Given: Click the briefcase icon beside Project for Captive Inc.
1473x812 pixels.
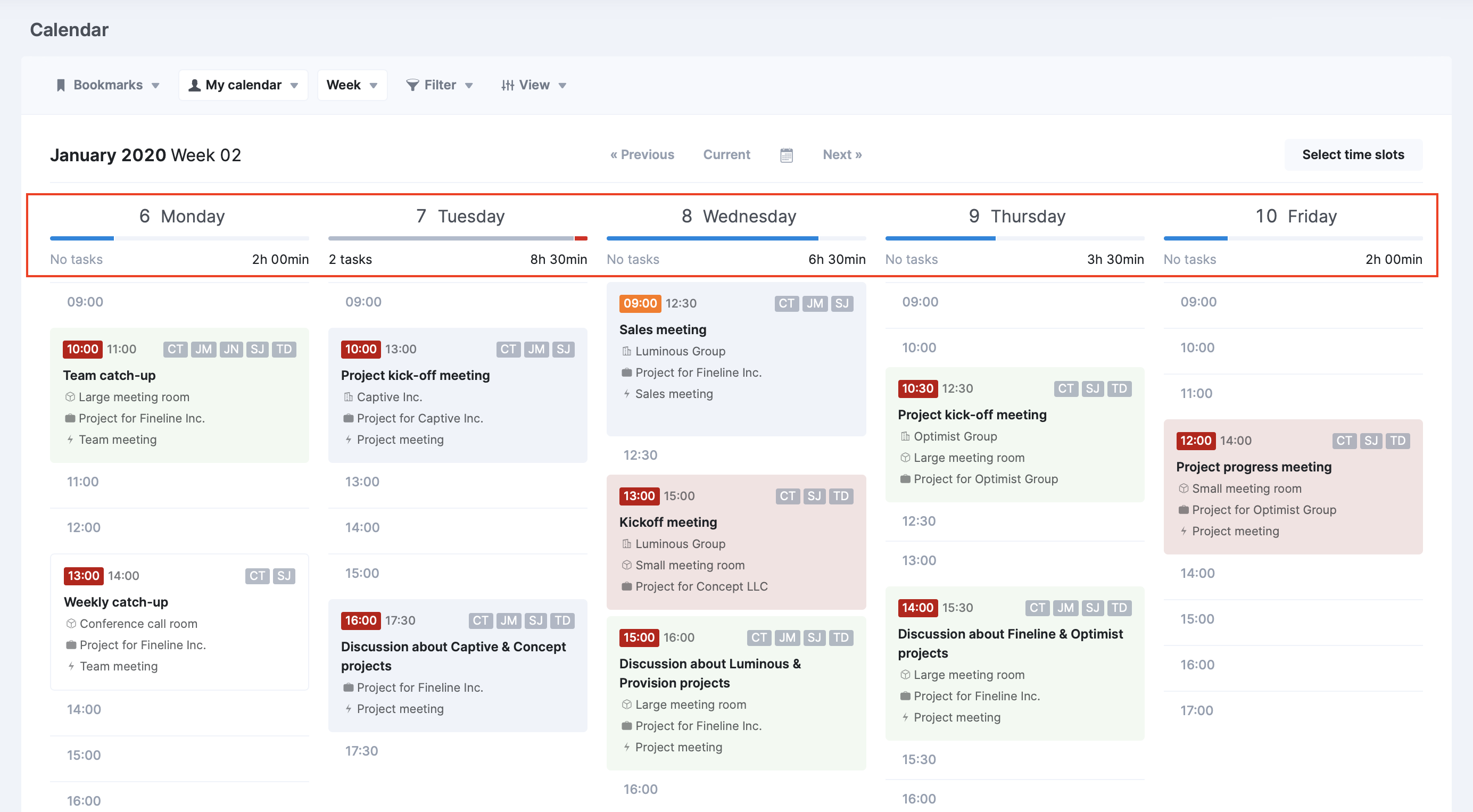Looking at the screenshot, I should (x=348, y=418).
